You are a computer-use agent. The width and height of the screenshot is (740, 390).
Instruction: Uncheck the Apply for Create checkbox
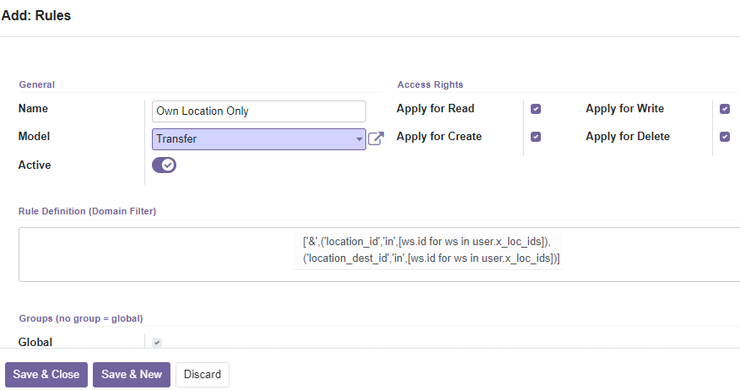tap(536, 137)
